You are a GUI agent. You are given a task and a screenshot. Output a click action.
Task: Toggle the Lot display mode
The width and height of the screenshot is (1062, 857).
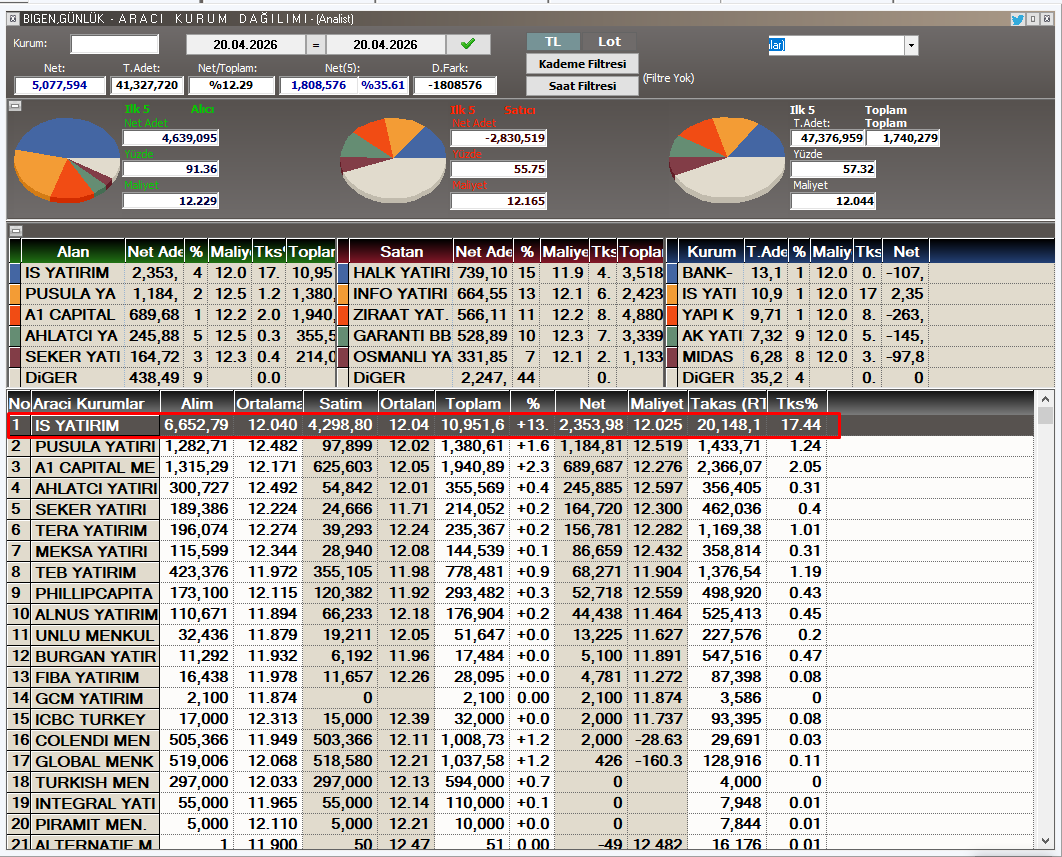click(609, 42)
